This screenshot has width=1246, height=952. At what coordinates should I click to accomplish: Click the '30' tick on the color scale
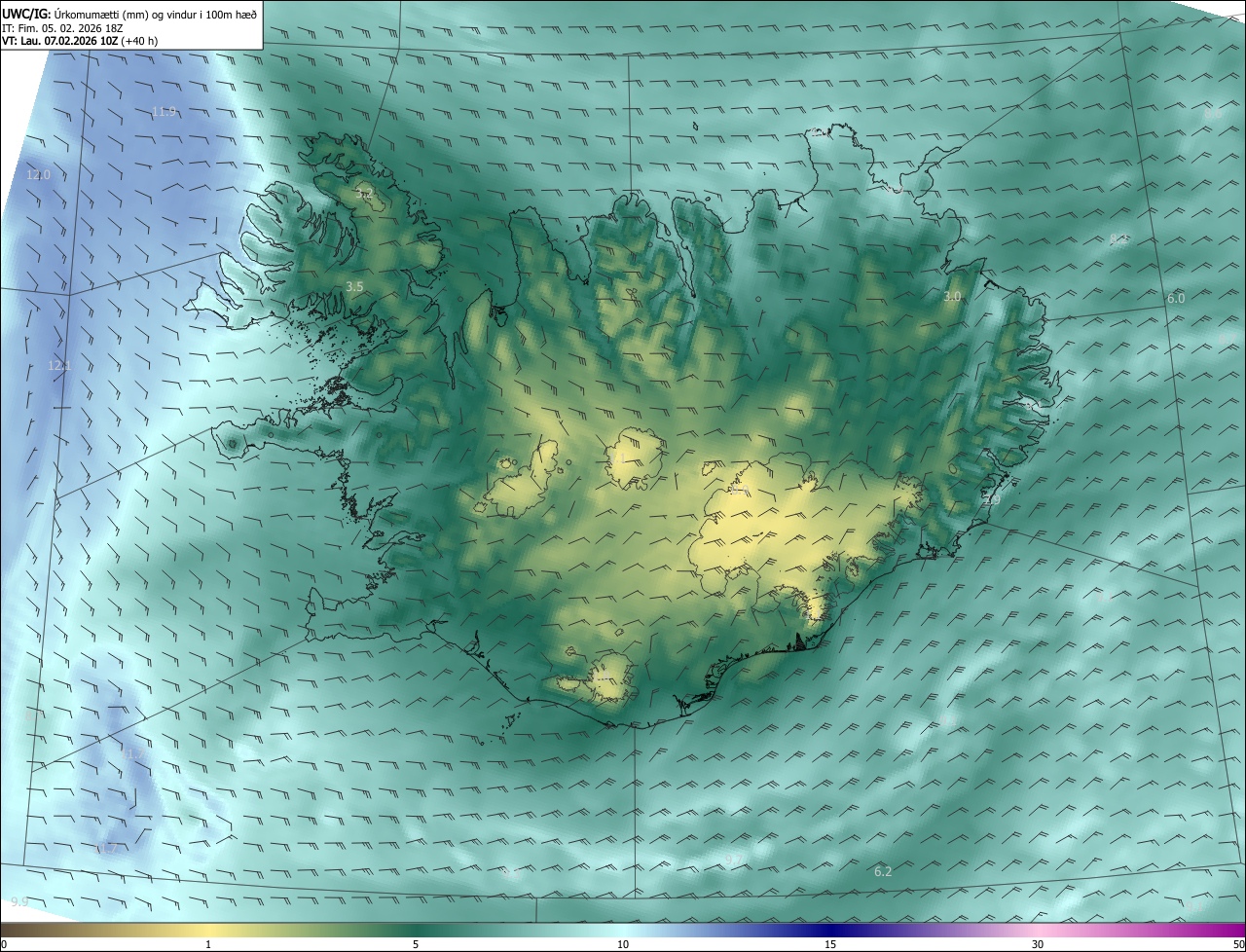point(1038,945)
